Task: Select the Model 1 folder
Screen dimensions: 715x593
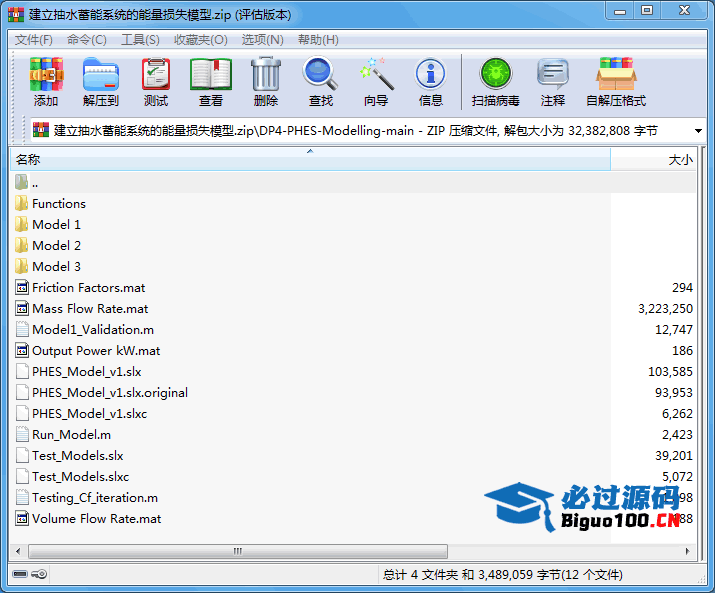Action: [57, 224]
